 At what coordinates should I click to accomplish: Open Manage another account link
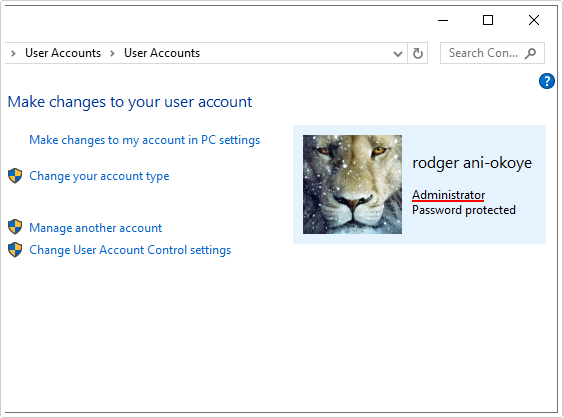[x=96, y=228]
